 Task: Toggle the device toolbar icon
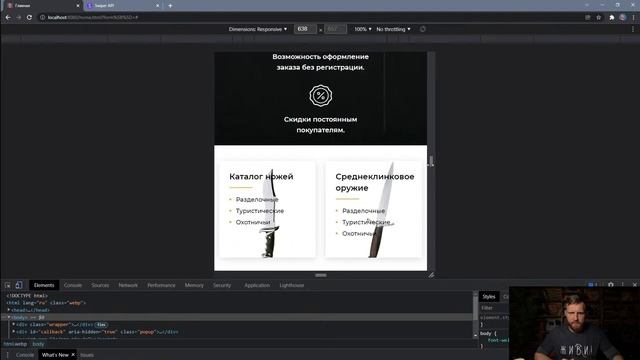[19, 285]
